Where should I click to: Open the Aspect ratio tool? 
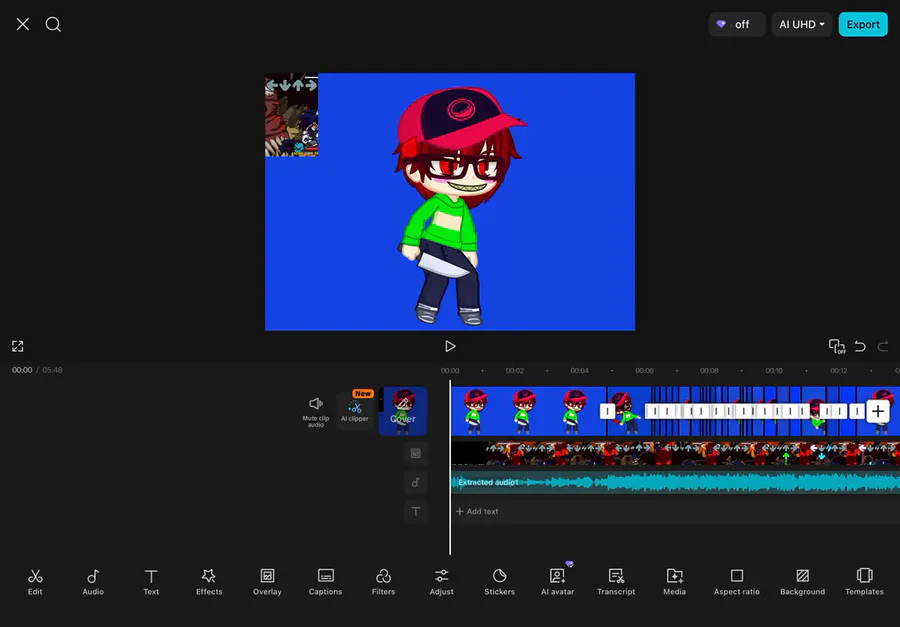736,582
